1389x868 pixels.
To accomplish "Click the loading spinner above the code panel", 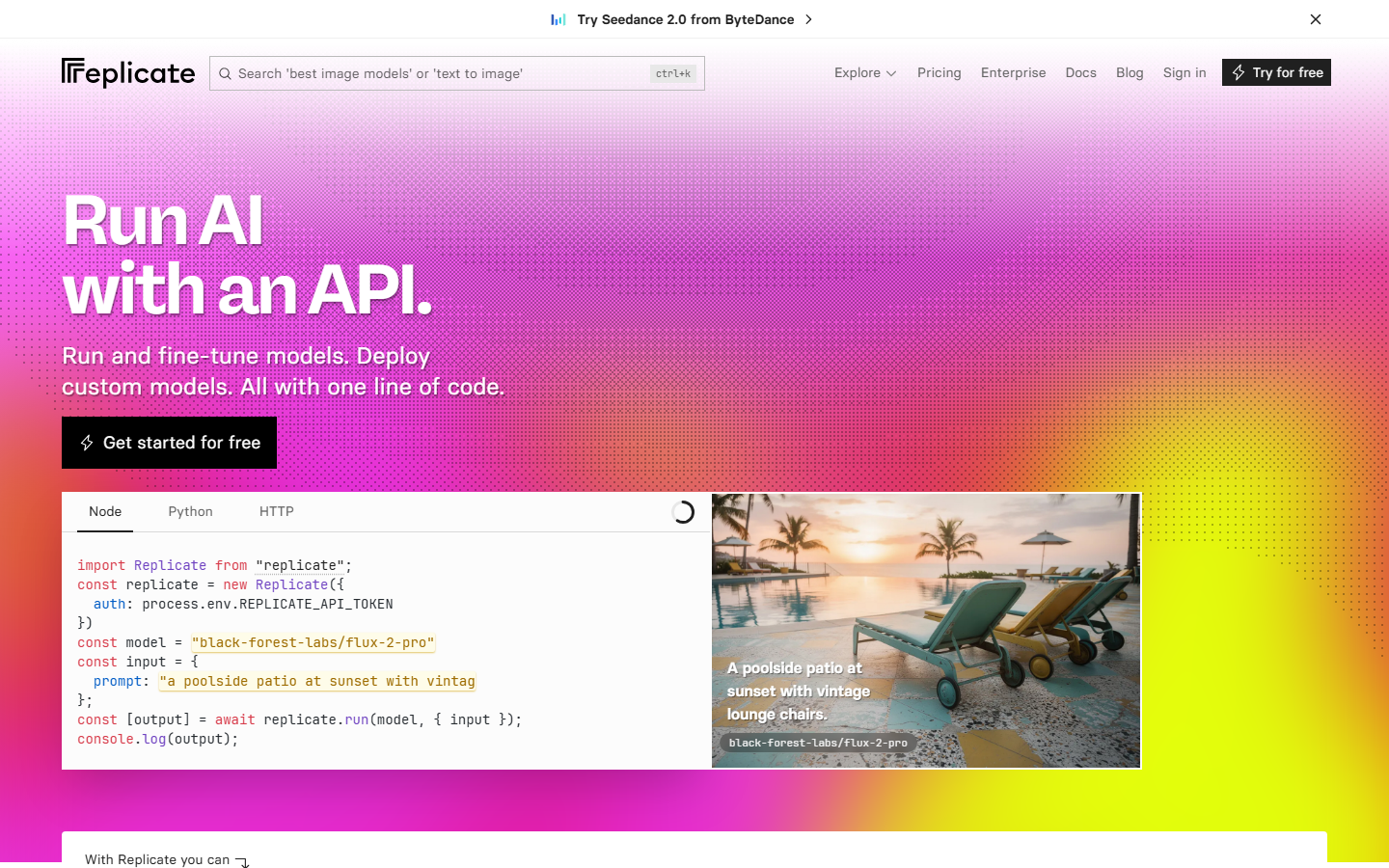I will point(684,512).
